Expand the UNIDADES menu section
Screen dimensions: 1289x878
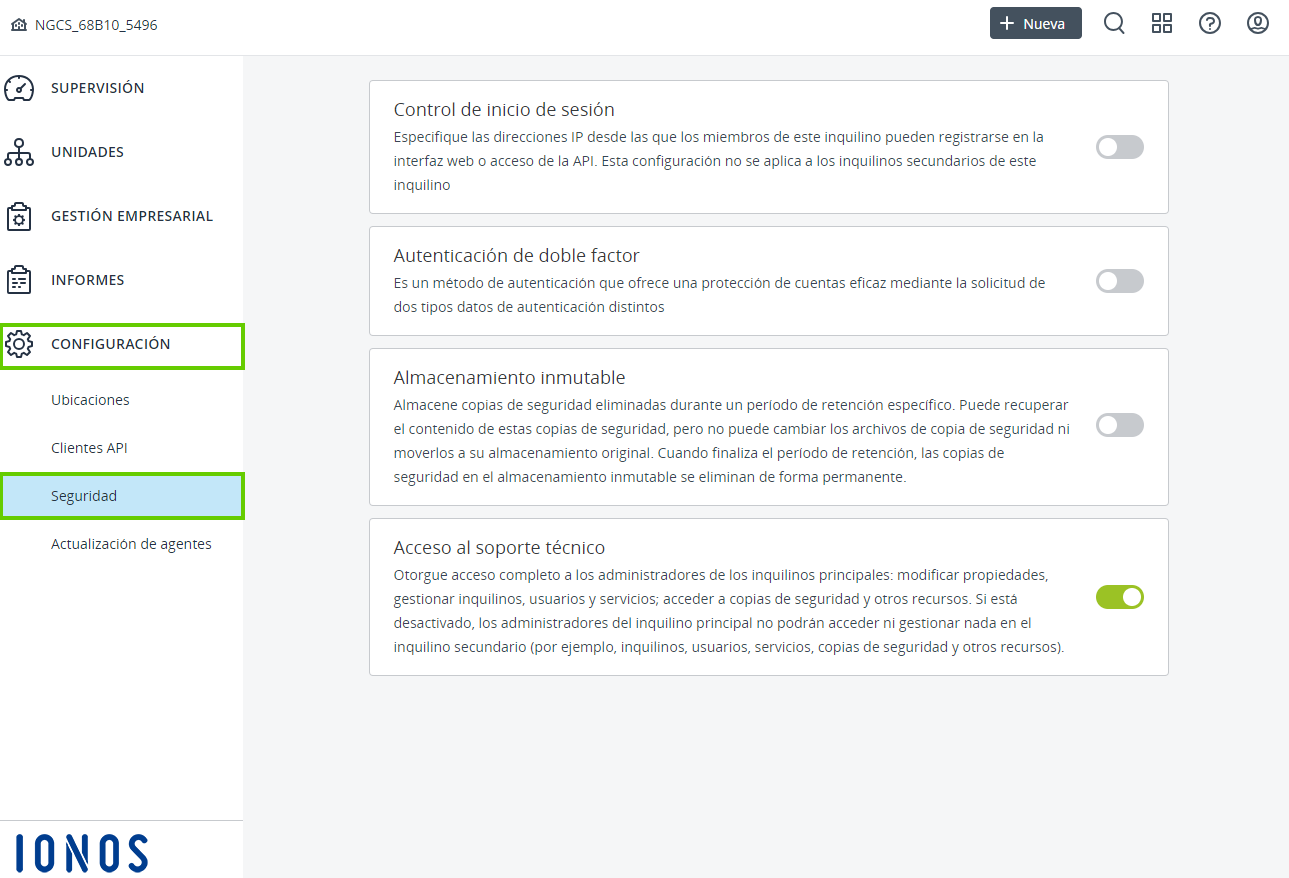(x=87, y=152)
